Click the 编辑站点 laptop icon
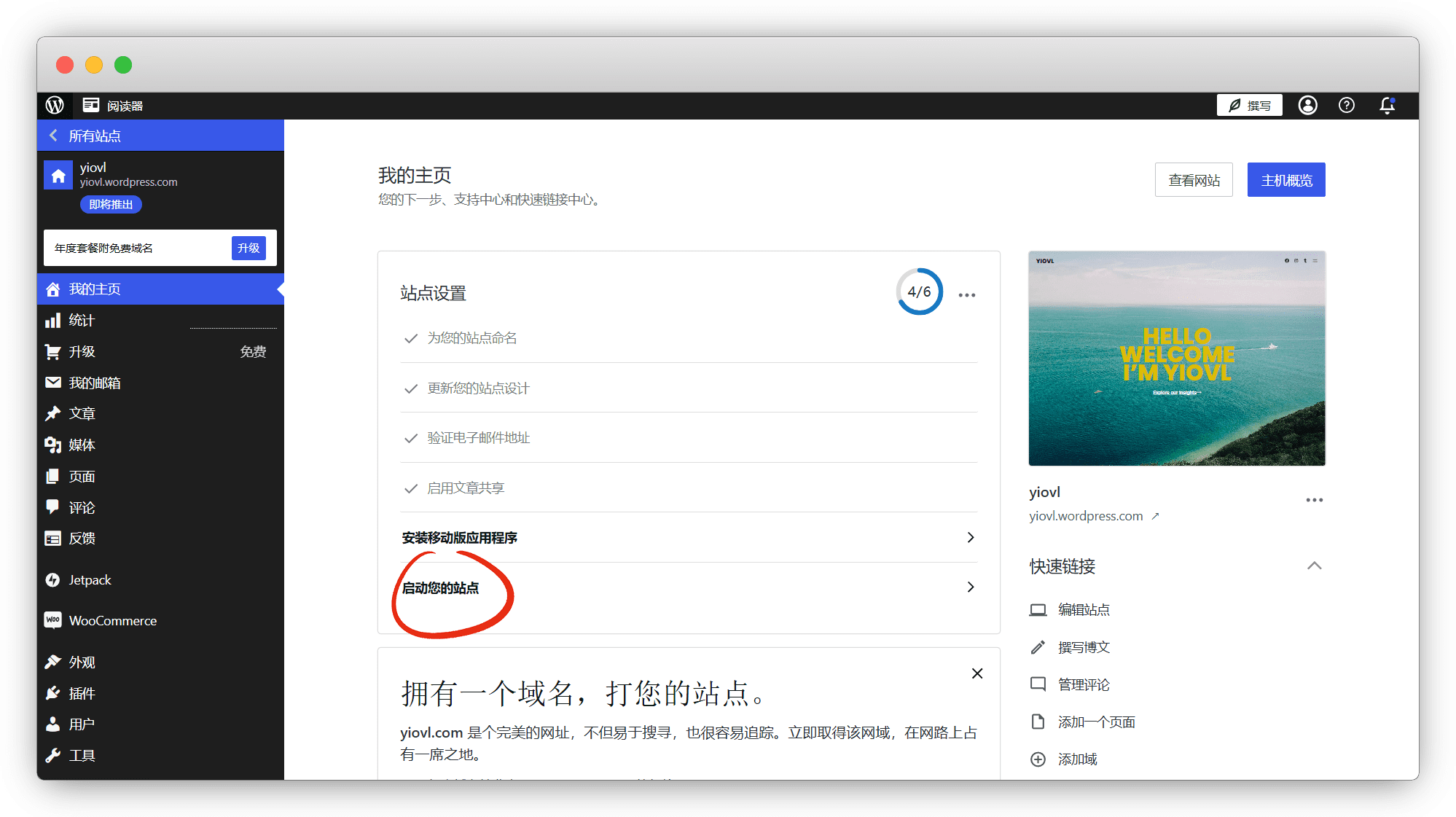Viewport: 1456px width, 817px height. click(1038, 610)
